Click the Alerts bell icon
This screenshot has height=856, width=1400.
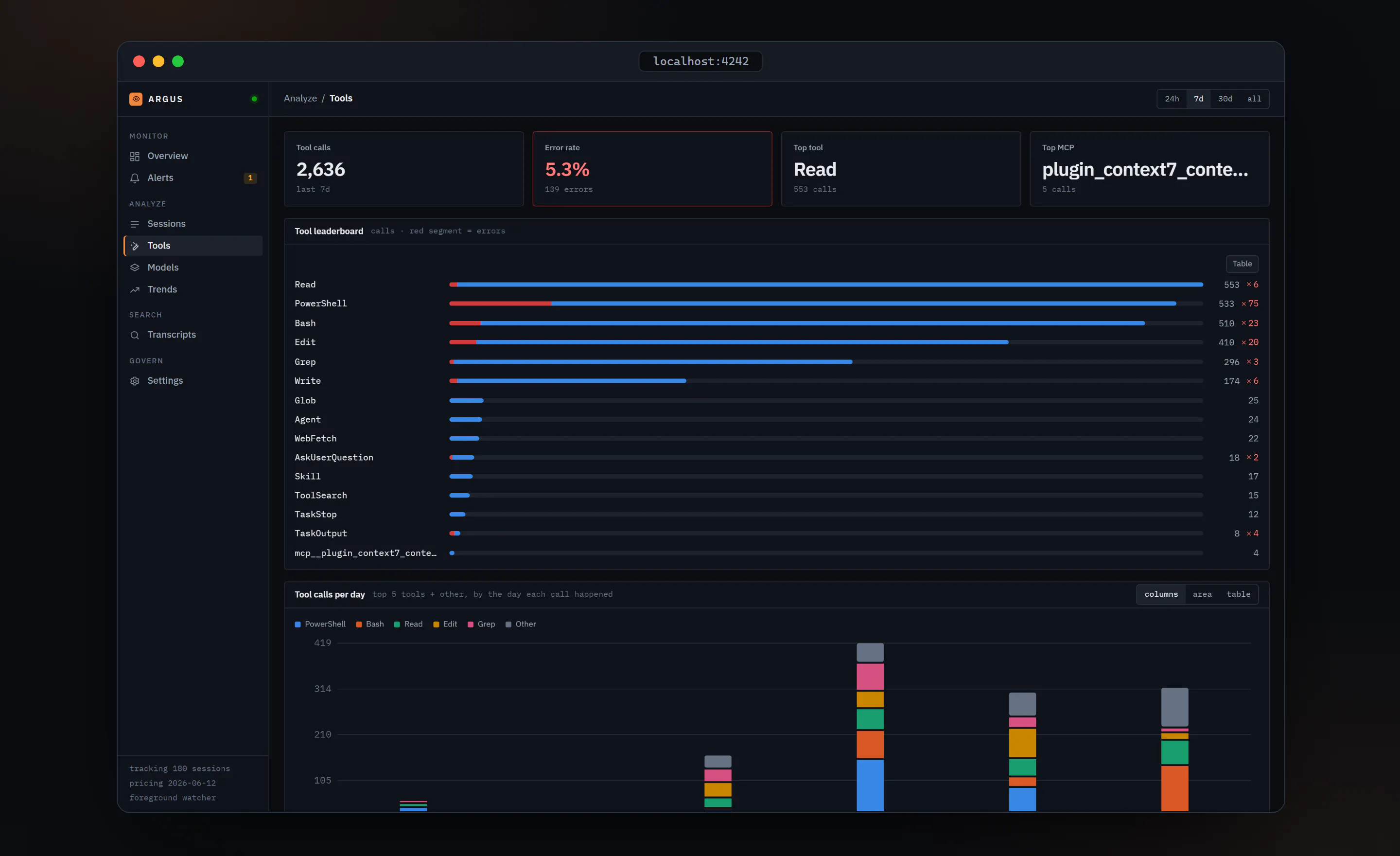pos(135,178)
